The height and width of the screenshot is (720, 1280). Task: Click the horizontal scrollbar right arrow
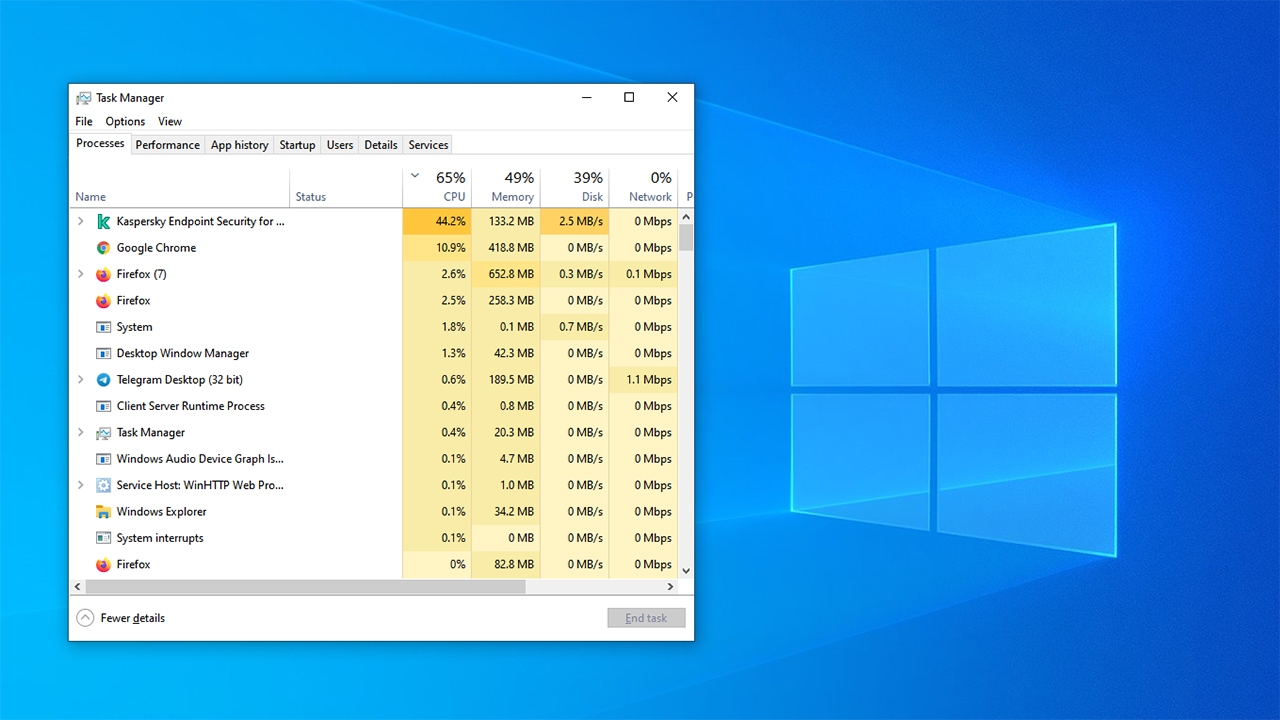pos(671,587)
